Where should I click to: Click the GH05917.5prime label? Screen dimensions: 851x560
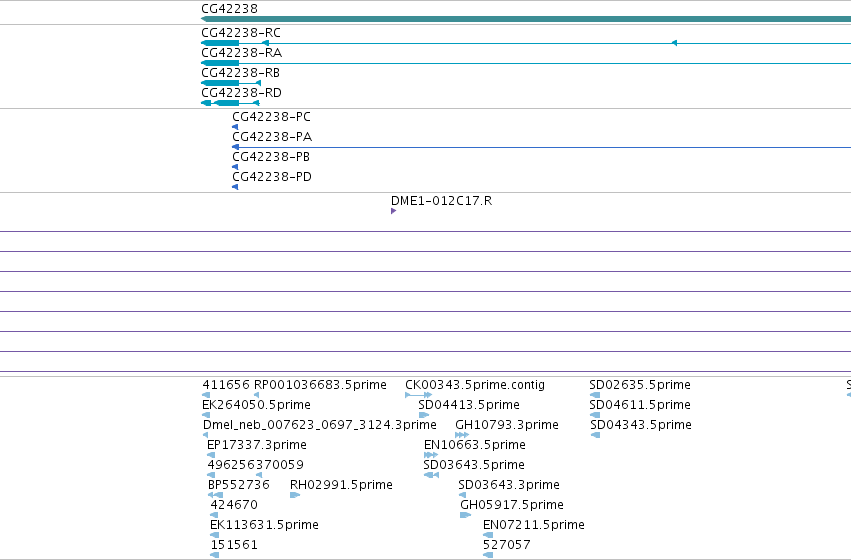click(x=512, y=505)
